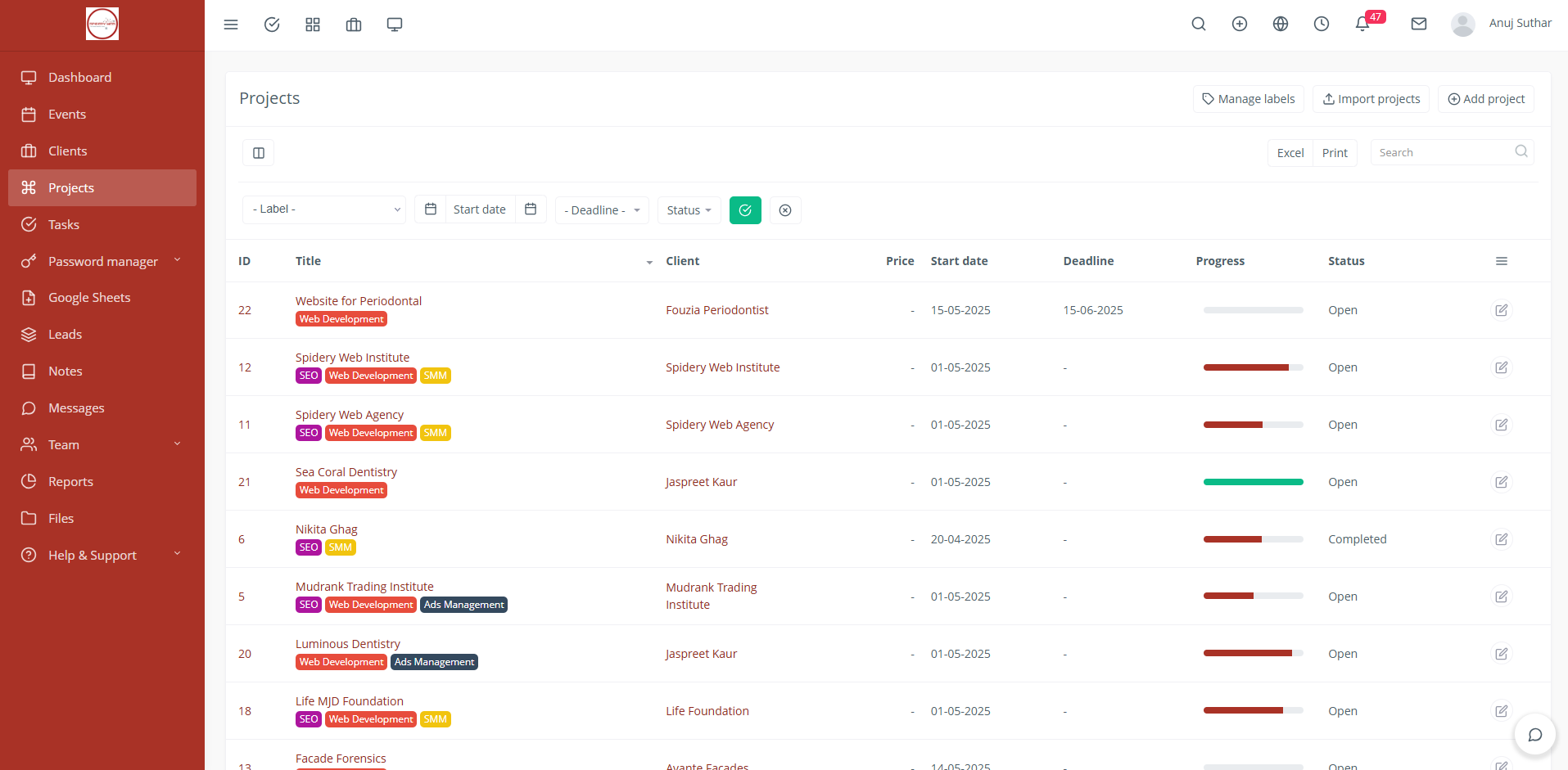Viewport: 1568px width, 770px height.
Task: Open Messages in sidebar
Action: (102, 408)
